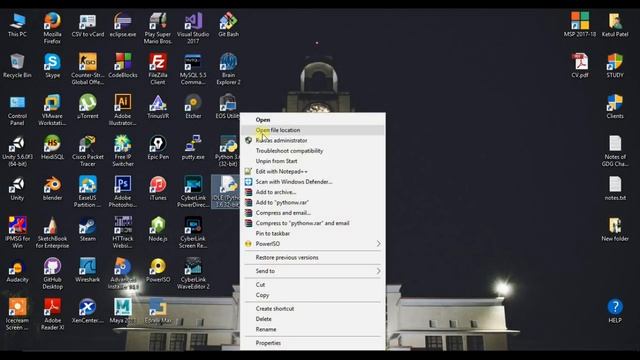Select the MySQL 5.5 Command Line shortcut

tap(193, 69)
